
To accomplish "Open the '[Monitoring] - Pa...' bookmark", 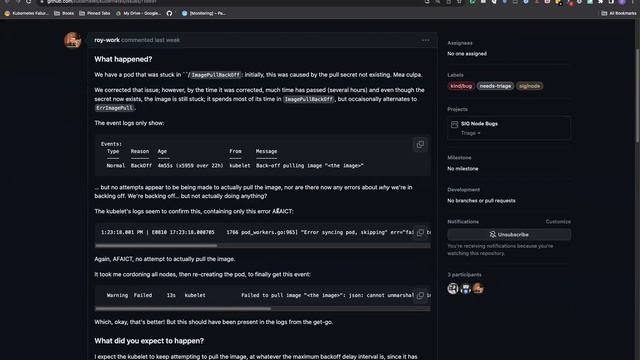I will click(x=204, y=13).
